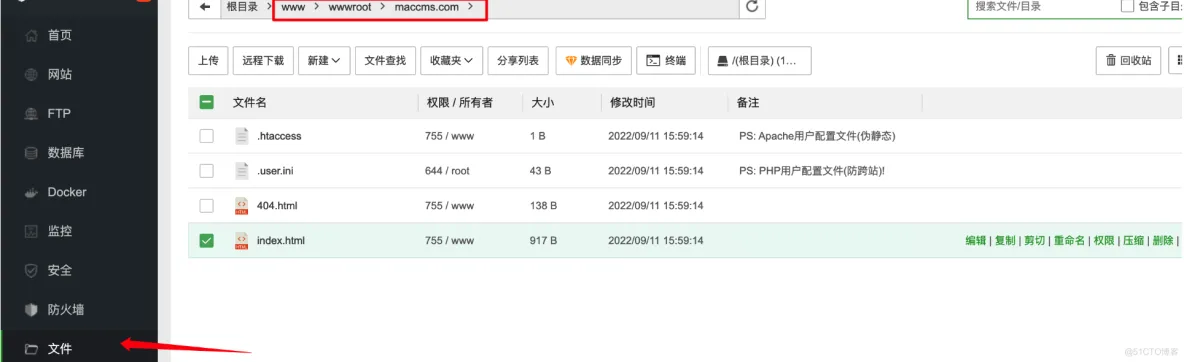Open the /(根目录) disk dropdown
The width and height of the screenshot is (1184, 362).
760,61
